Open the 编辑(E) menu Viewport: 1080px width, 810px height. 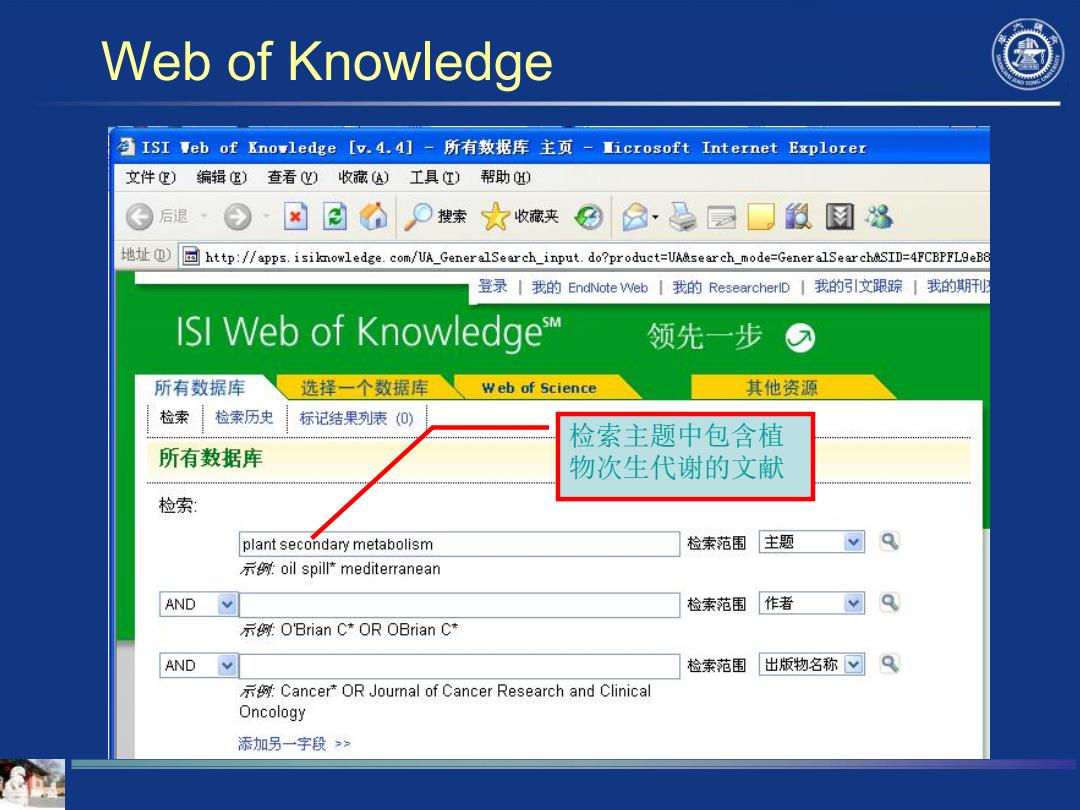click(x=221, y=178)
